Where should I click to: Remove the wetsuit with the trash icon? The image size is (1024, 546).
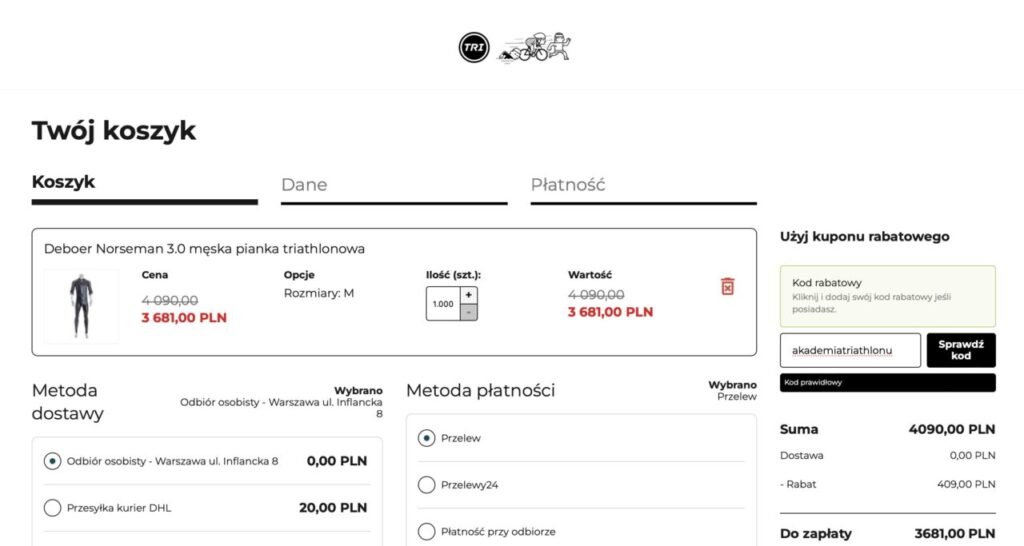pyautogui.click(x=727, y=287)
